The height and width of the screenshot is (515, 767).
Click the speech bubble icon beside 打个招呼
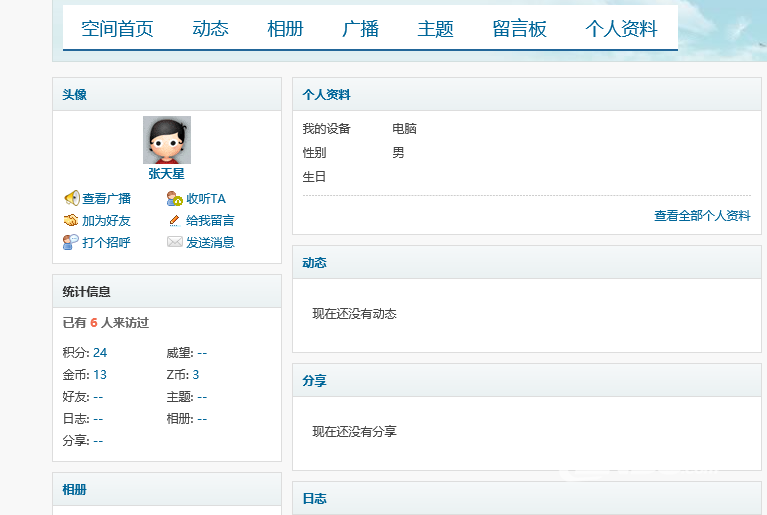tap(70, 242)
